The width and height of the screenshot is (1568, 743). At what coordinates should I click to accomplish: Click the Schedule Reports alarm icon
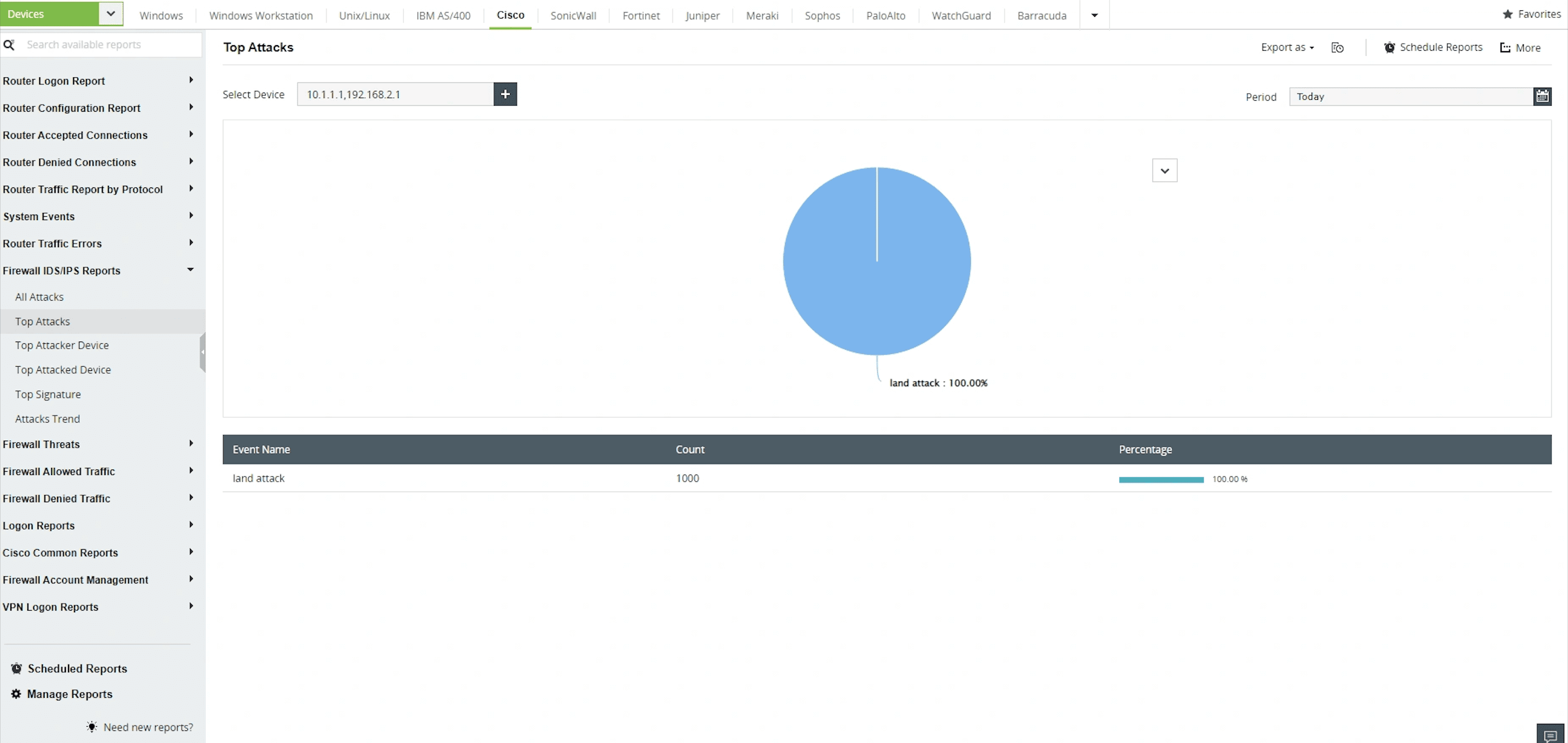(1389, 47)
